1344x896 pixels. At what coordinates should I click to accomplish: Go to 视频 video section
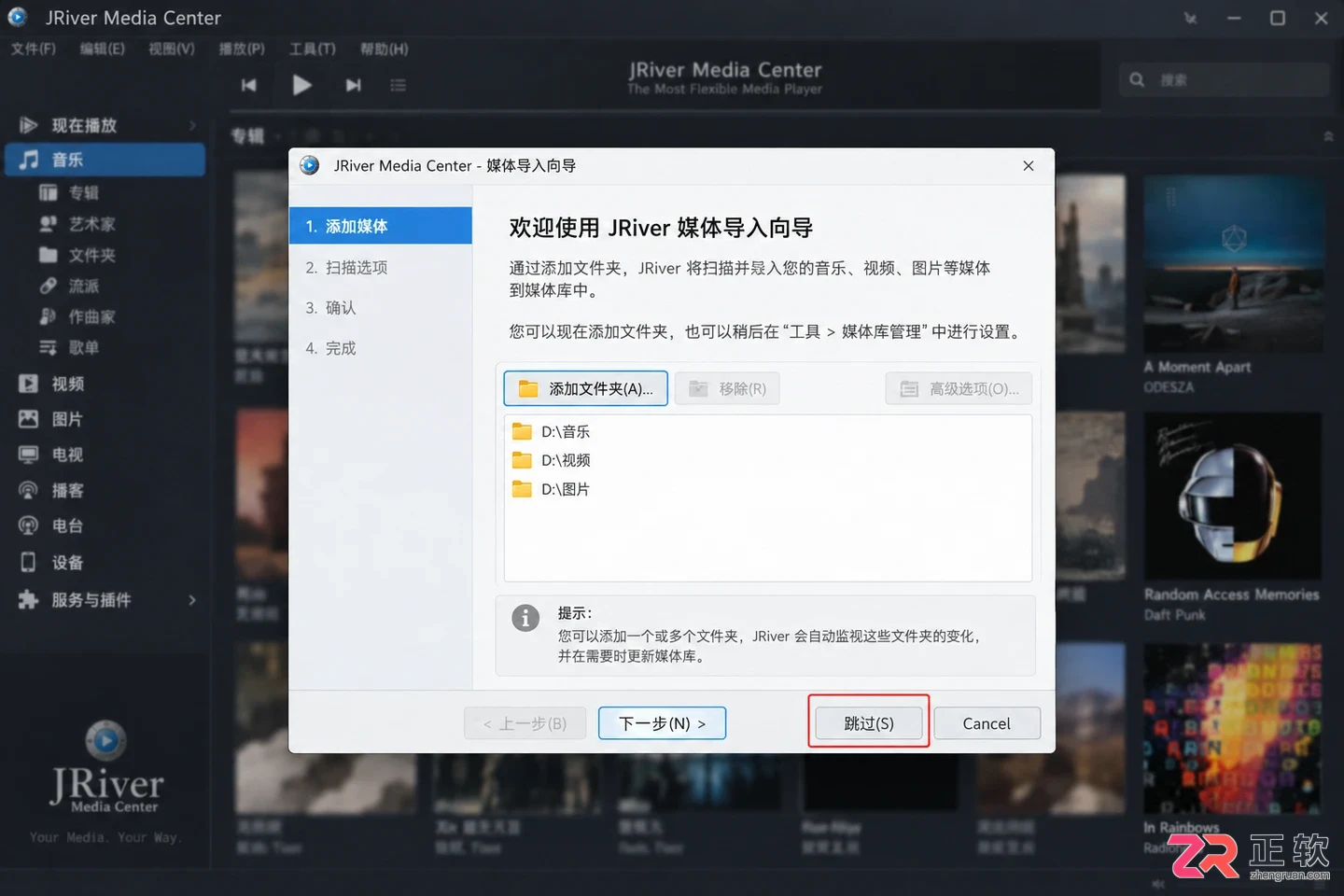pos(52,384)
